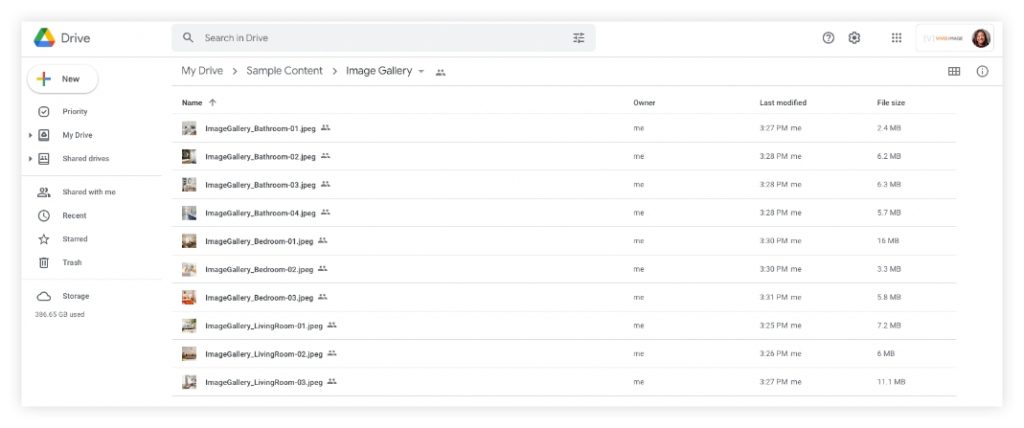This screenshot has width=1024, height=428.
Task: Click the Google Drive logo
Action: (x=45, y=38)
